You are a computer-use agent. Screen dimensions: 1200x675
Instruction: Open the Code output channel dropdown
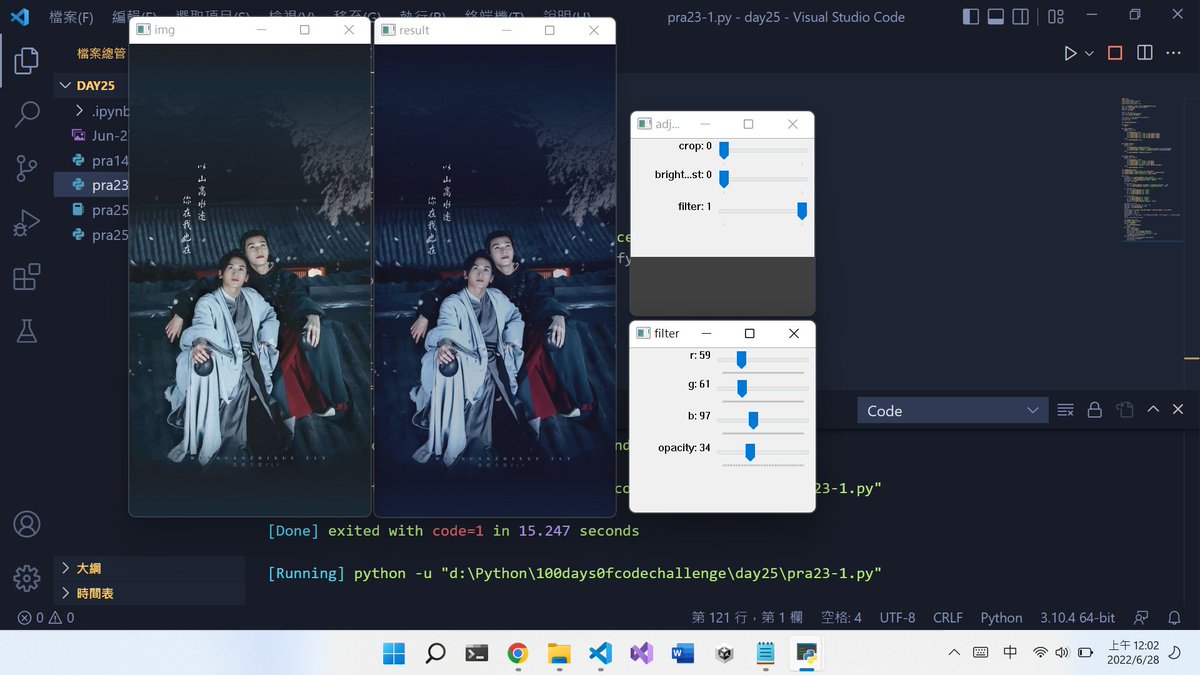(x=950, y=409)
